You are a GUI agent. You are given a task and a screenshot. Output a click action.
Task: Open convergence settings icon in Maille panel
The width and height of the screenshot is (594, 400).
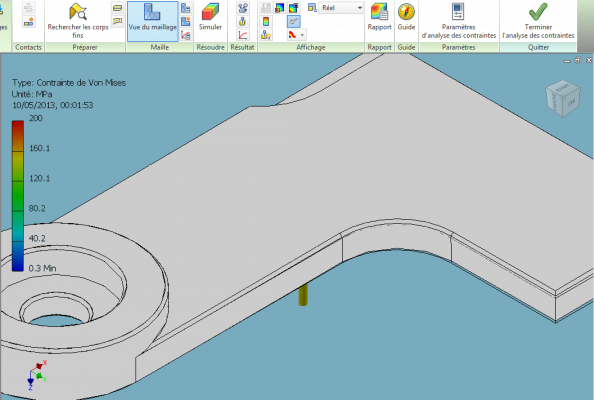(x=186, y=35)
